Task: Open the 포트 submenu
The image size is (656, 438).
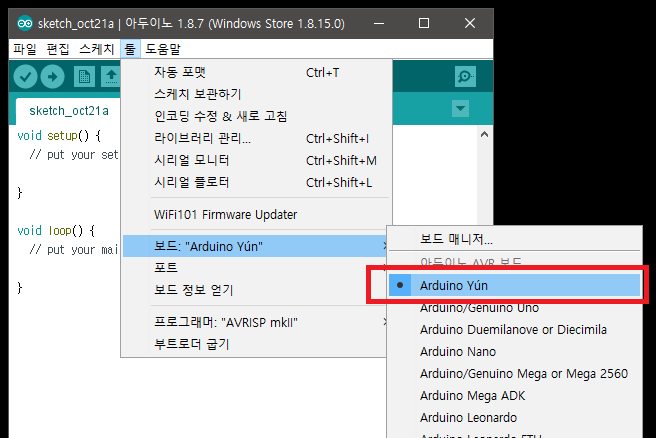Action: tap(255, 268)
